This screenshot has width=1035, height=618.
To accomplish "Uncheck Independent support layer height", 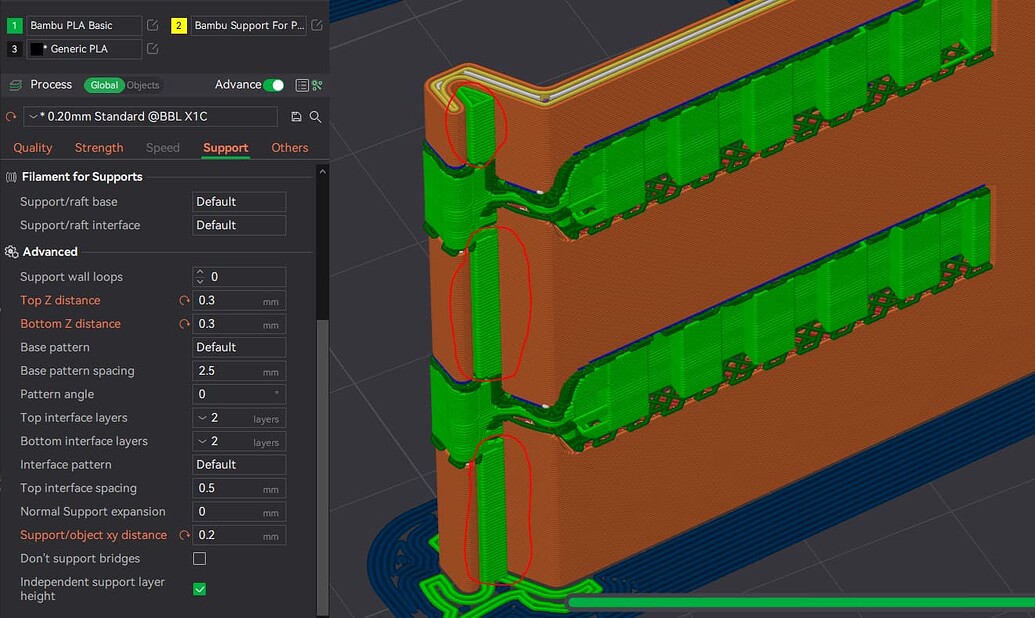I will pyautogui.click(x=199, y=589).
